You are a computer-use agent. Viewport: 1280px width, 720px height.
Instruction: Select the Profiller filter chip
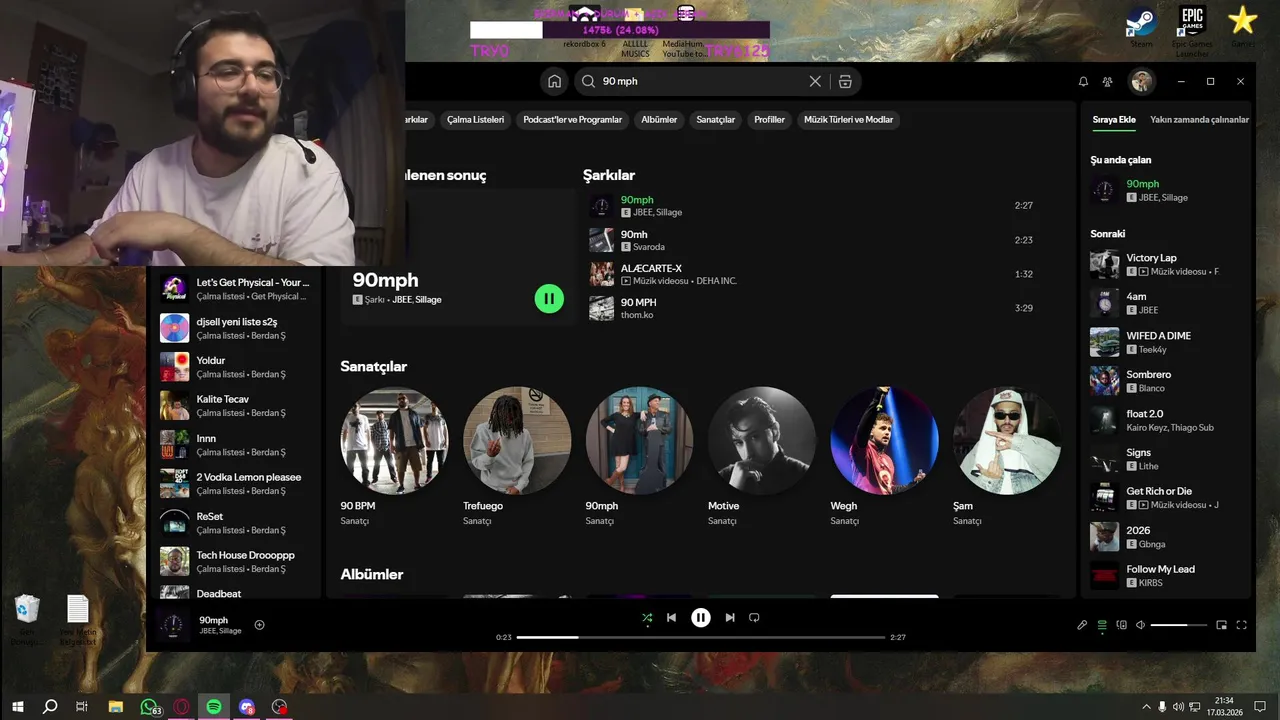[769, 120]
